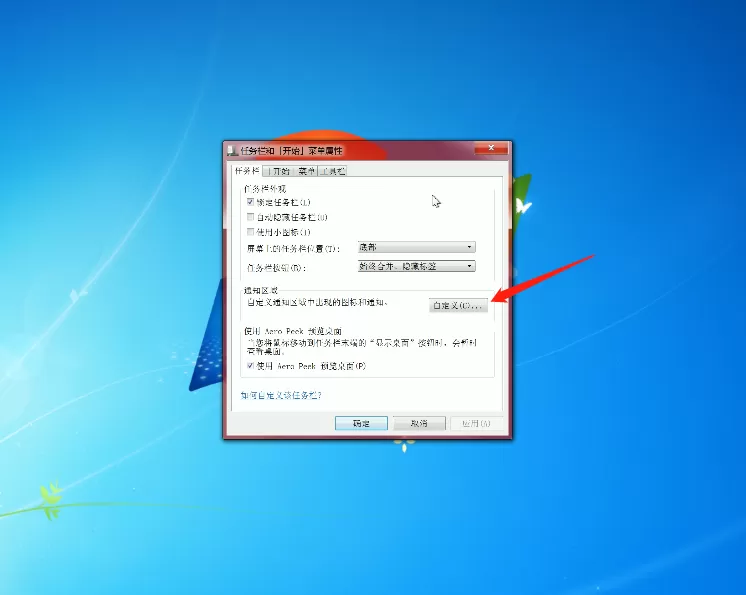Viewport: 746px width, 595px height.
Task: Open the 工具栏 tab
Action: pos(333,171)
